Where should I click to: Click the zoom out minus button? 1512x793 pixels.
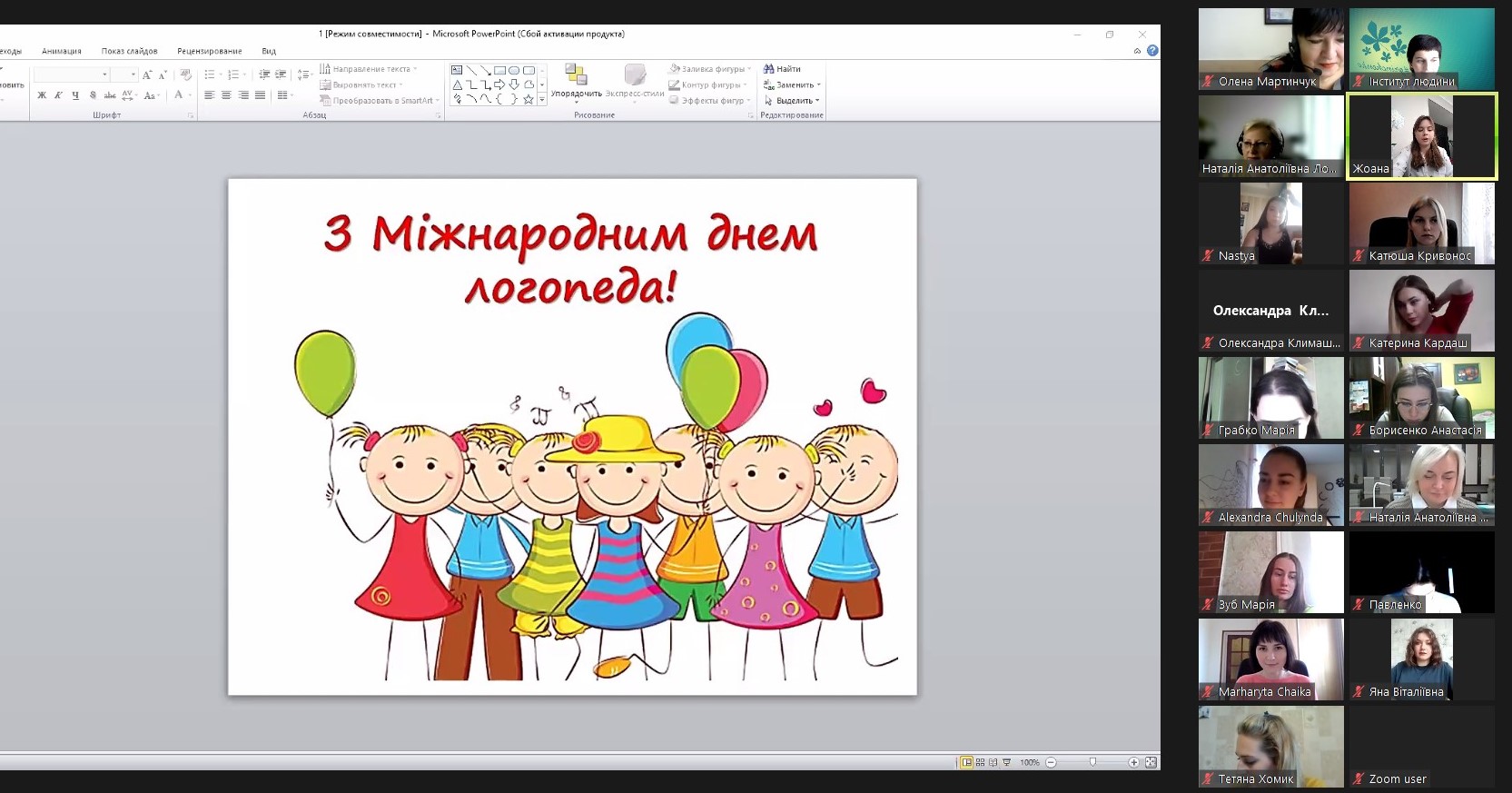[1051, 762]
